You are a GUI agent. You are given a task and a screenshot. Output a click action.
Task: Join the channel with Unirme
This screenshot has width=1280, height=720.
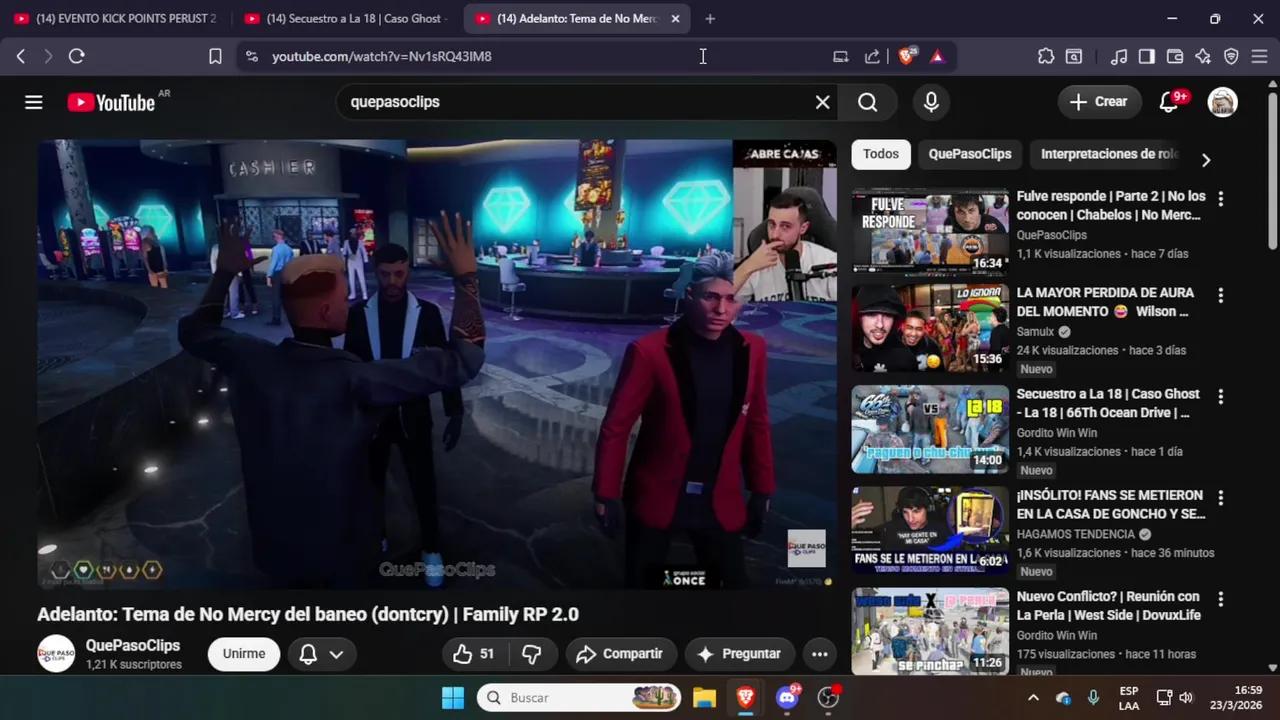click(244, 654)
